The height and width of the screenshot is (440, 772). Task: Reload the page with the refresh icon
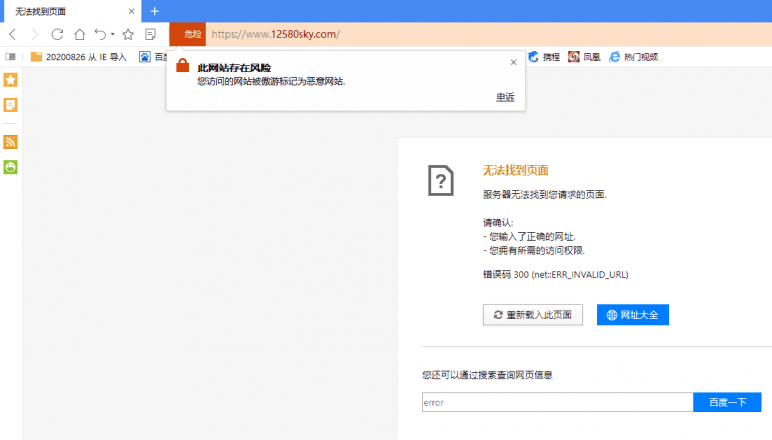pyautogui.click(x=57, y=34)
